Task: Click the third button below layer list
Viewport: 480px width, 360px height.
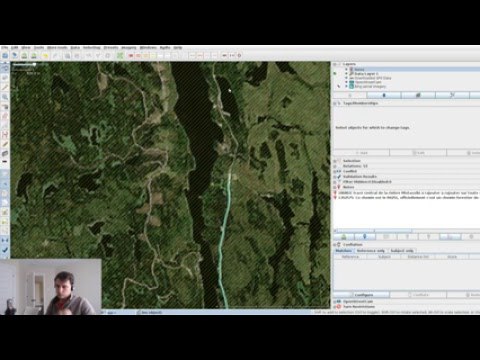Action: coord(418,95)
